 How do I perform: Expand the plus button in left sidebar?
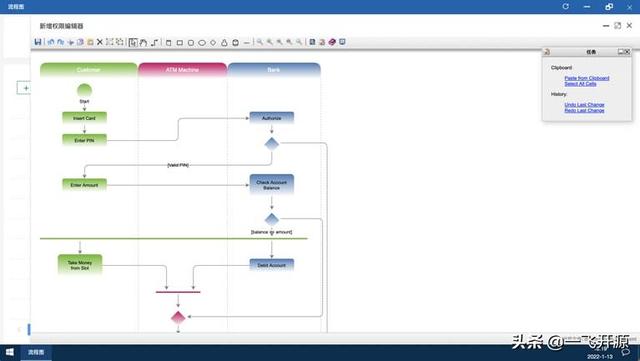click(x=25, y=88)
